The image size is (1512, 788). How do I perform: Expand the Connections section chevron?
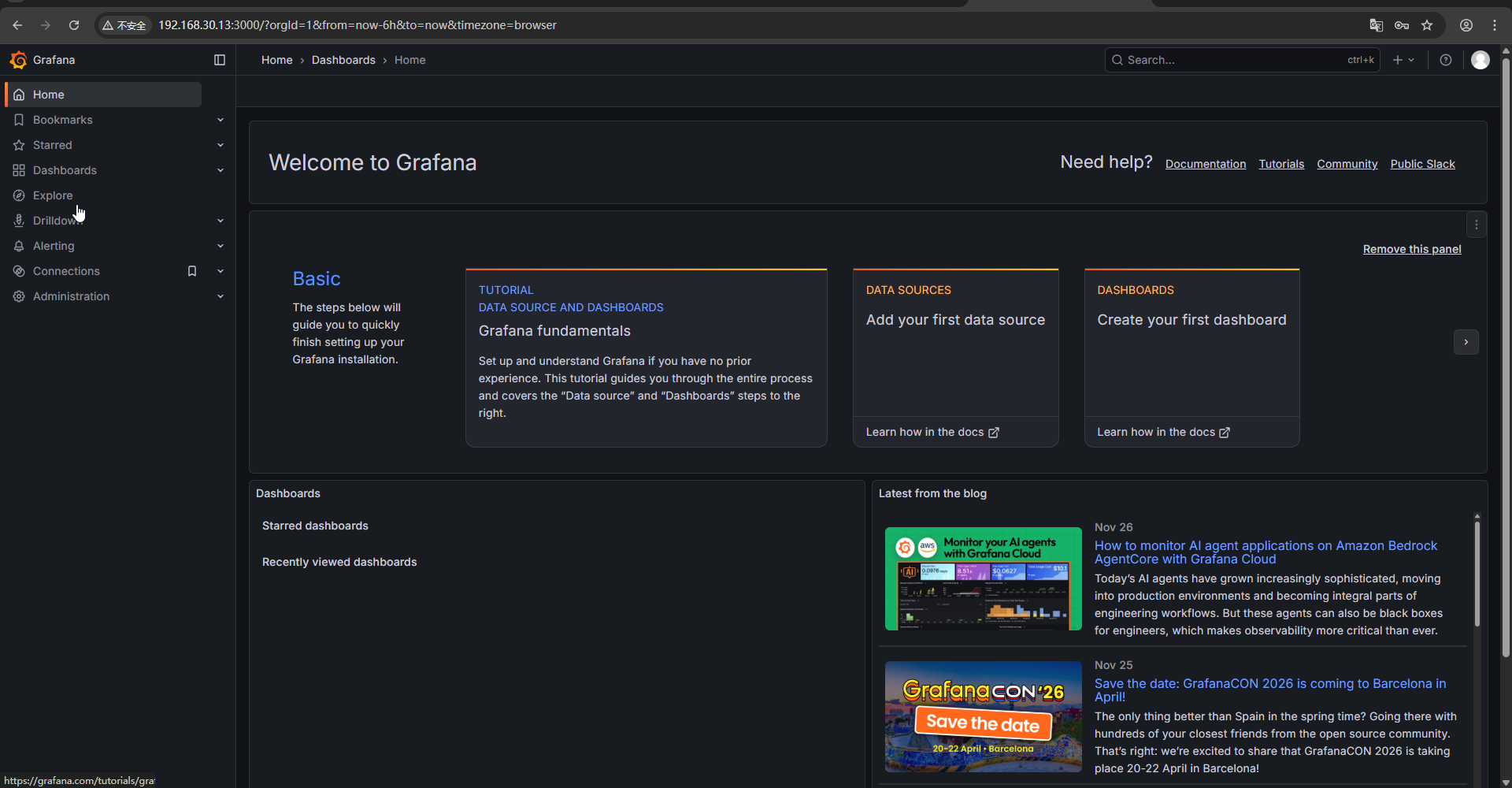click(x=220, y=271)
